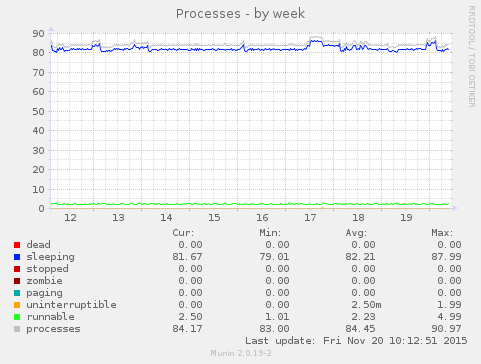
Task: Click y-axis label 30
Action: [38, 150]
